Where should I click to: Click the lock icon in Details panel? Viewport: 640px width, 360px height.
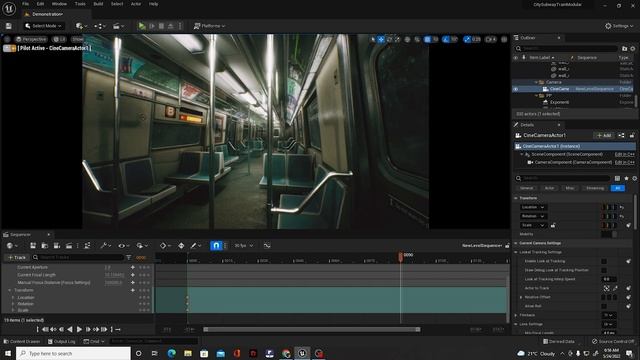point(632,136)
